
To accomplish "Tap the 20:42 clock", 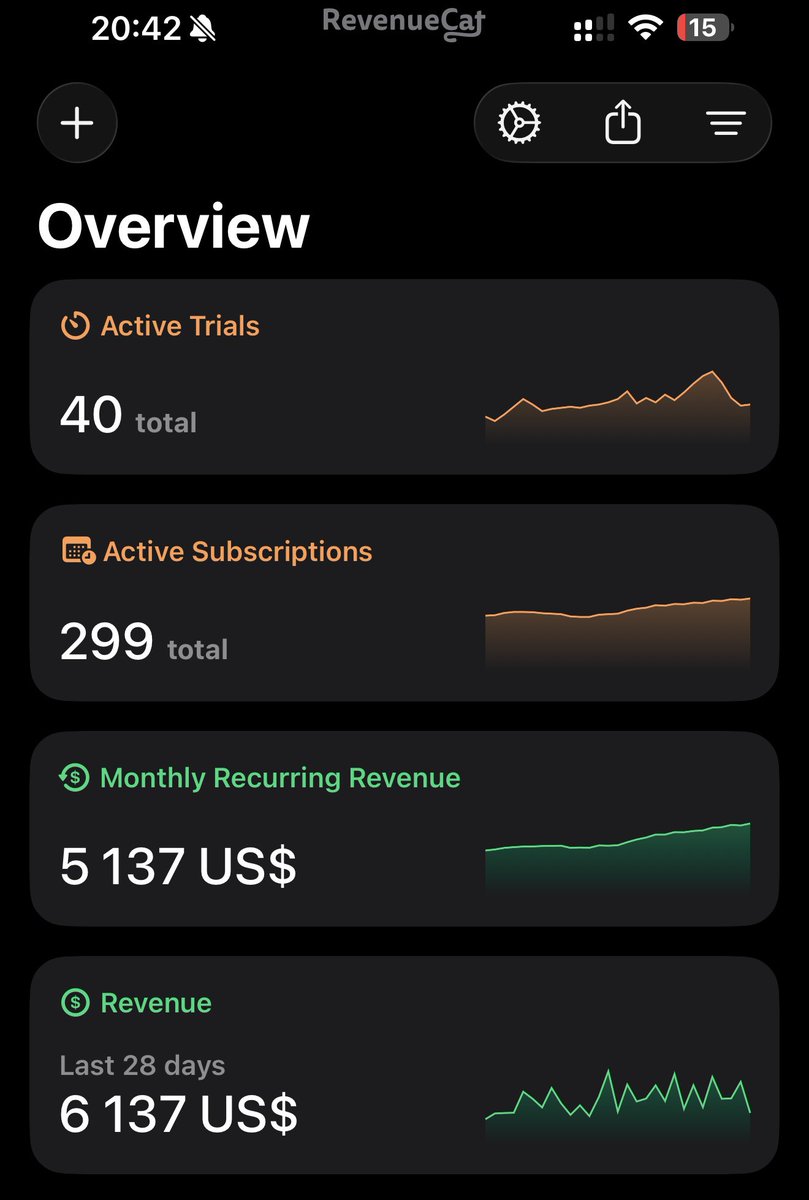I will pos(135,28).
